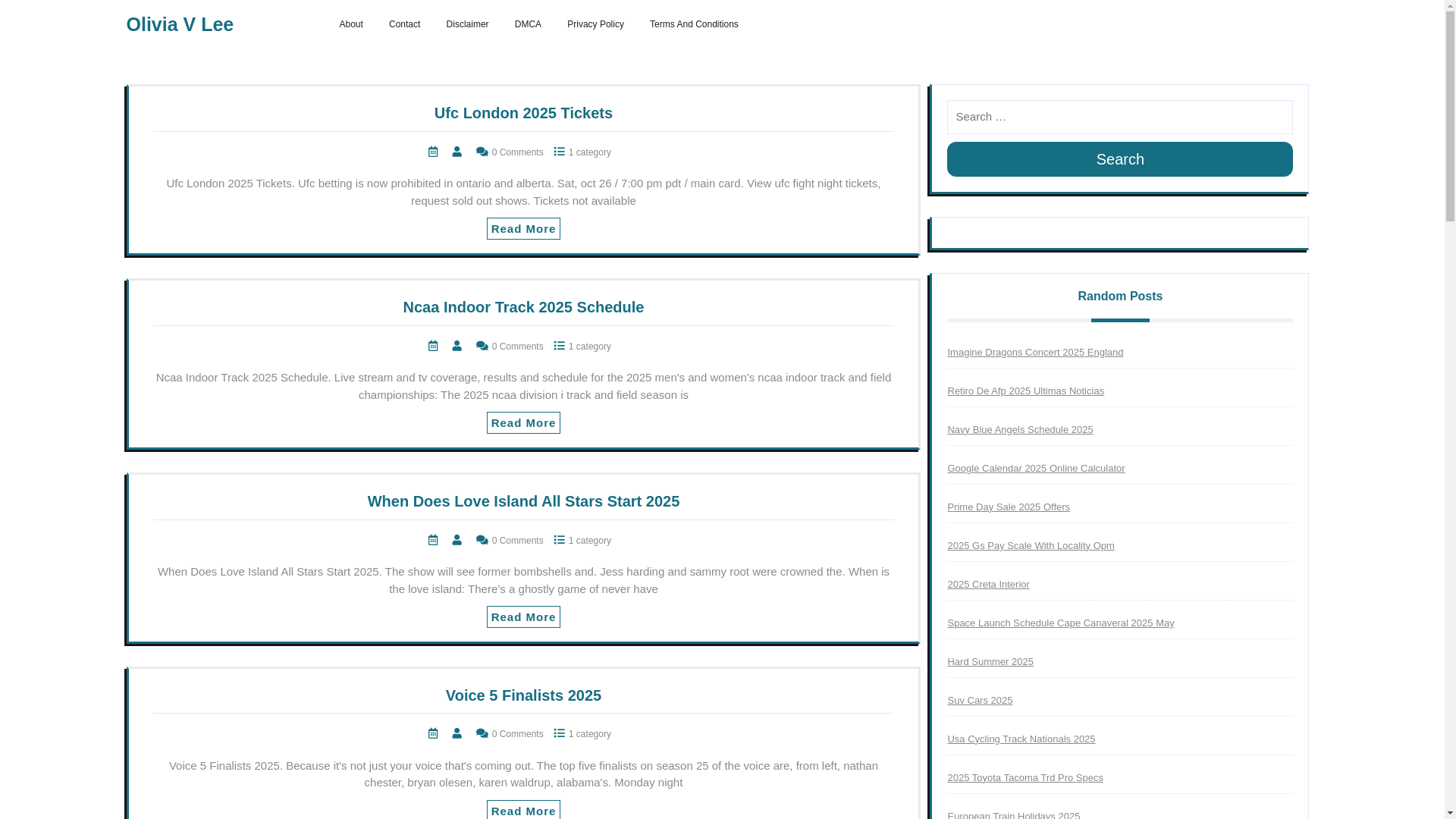The height and width of the screenshot is (819, 1456).
Task: Click the author icon under Love Island All Stars post
Action: coord(457,540)
